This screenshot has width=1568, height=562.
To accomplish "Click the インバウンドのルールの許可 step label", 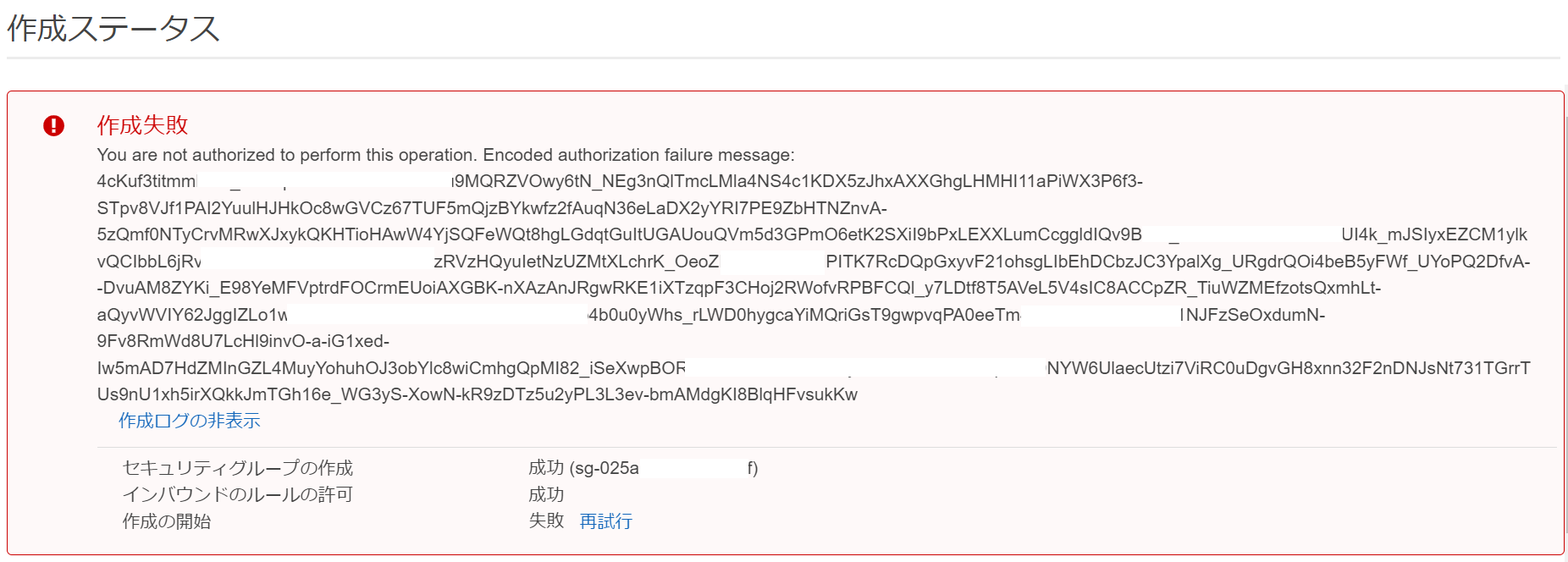I will click(x=238, y=494).
